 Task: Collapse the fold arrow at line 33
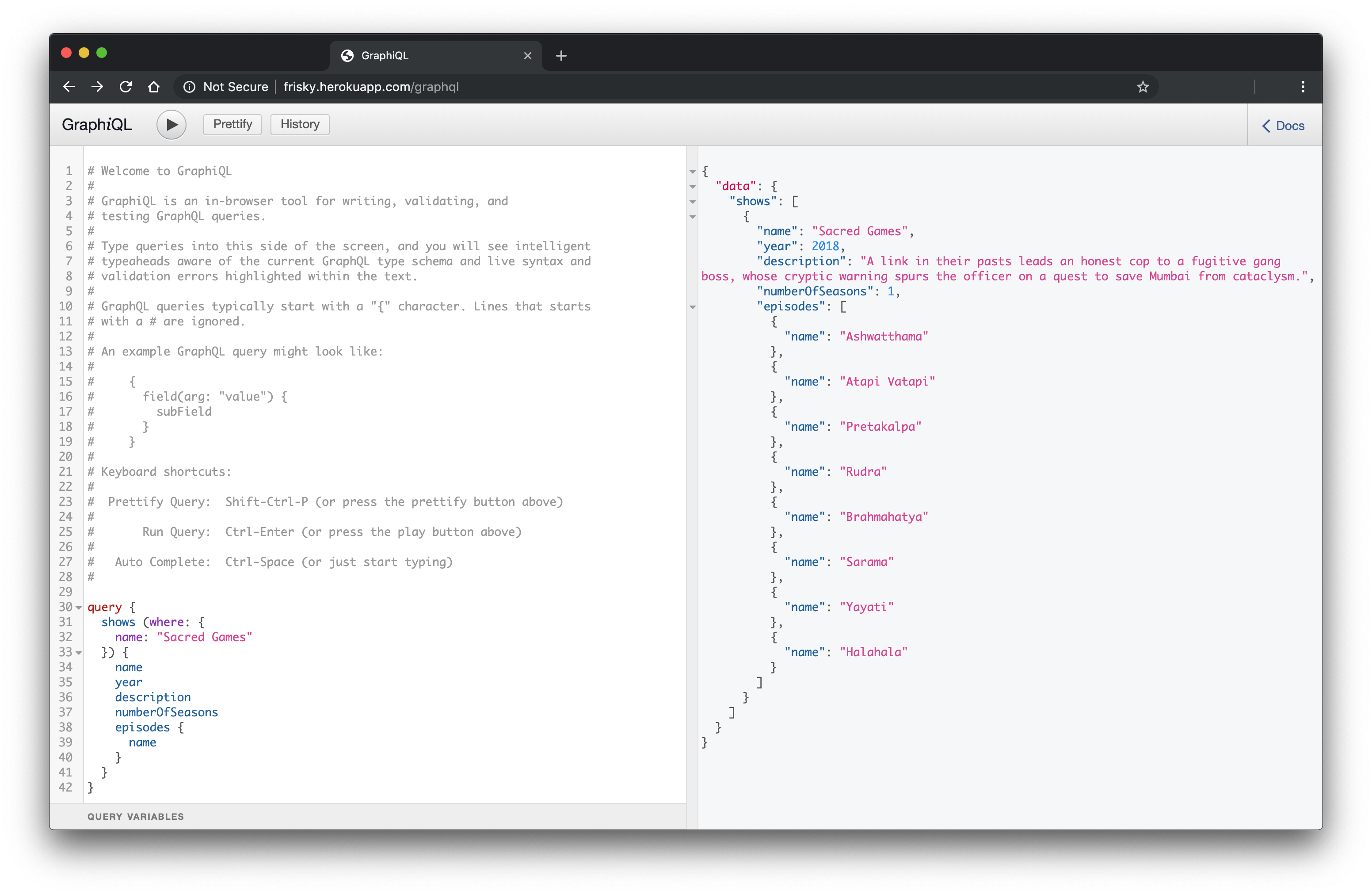click(79, 652)
